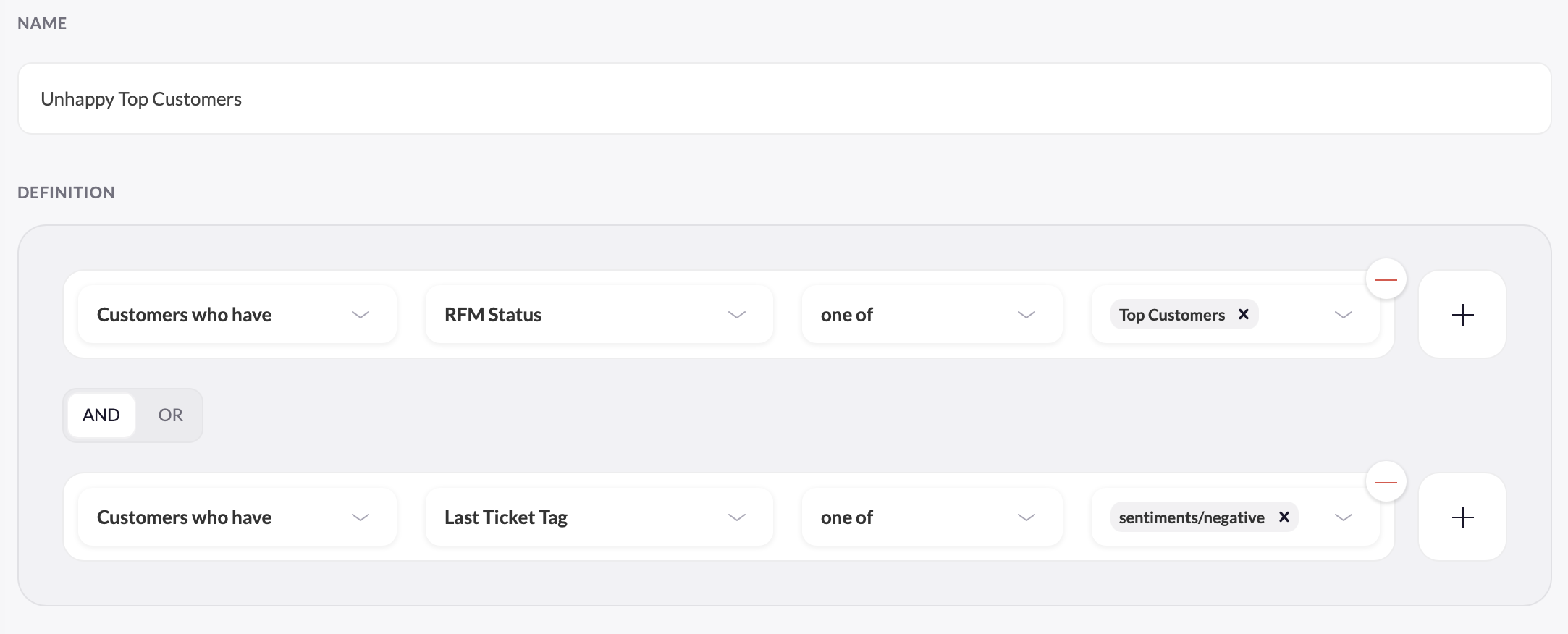
Task: Open the RFM Status attribute dropdown
Action: click(x=599, y=314)
